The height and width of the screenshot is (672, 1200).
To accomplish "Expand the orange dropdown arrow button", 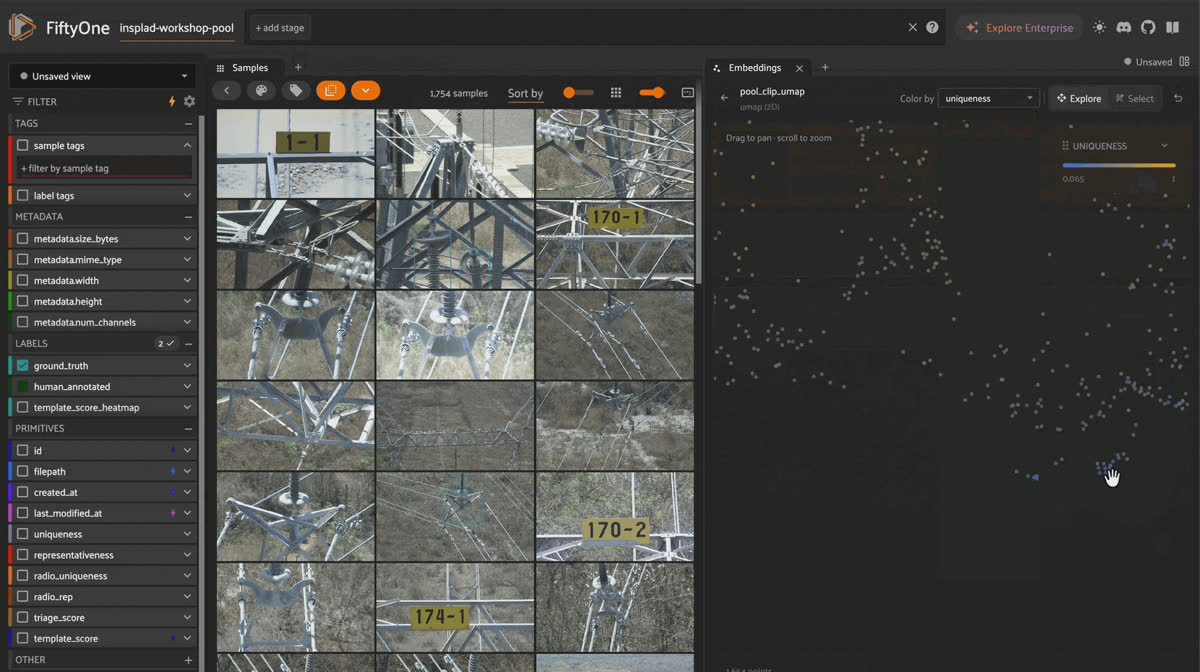I will coord(365,91).
